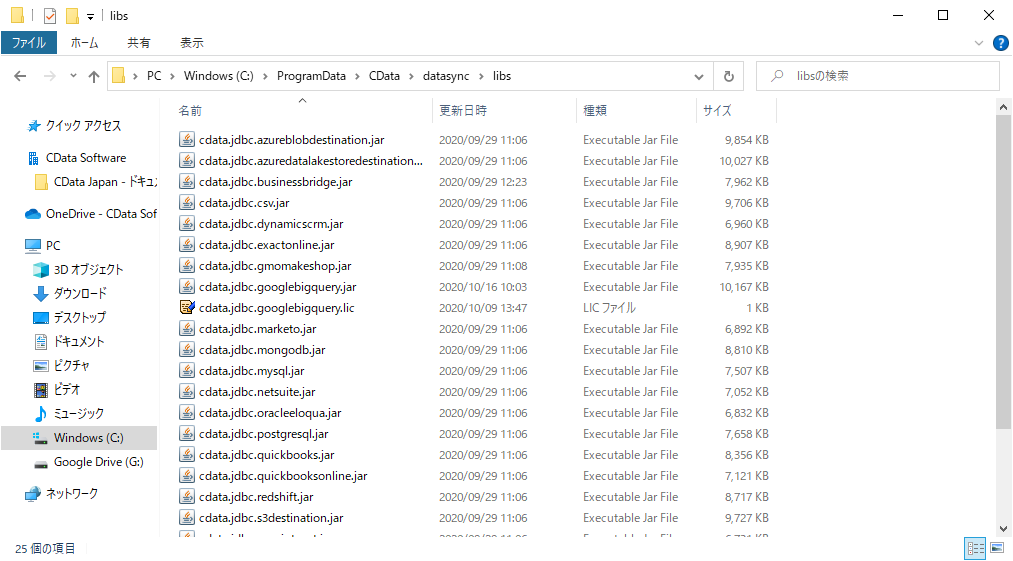Click the ProgramData breadcrumb segment

311,76
